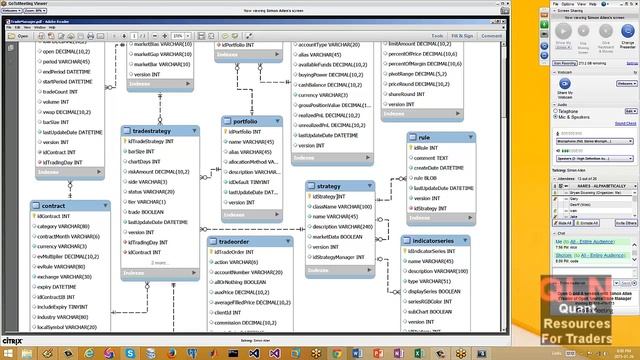
Task: Collapse the Audio section header
Action: (555, 104)
